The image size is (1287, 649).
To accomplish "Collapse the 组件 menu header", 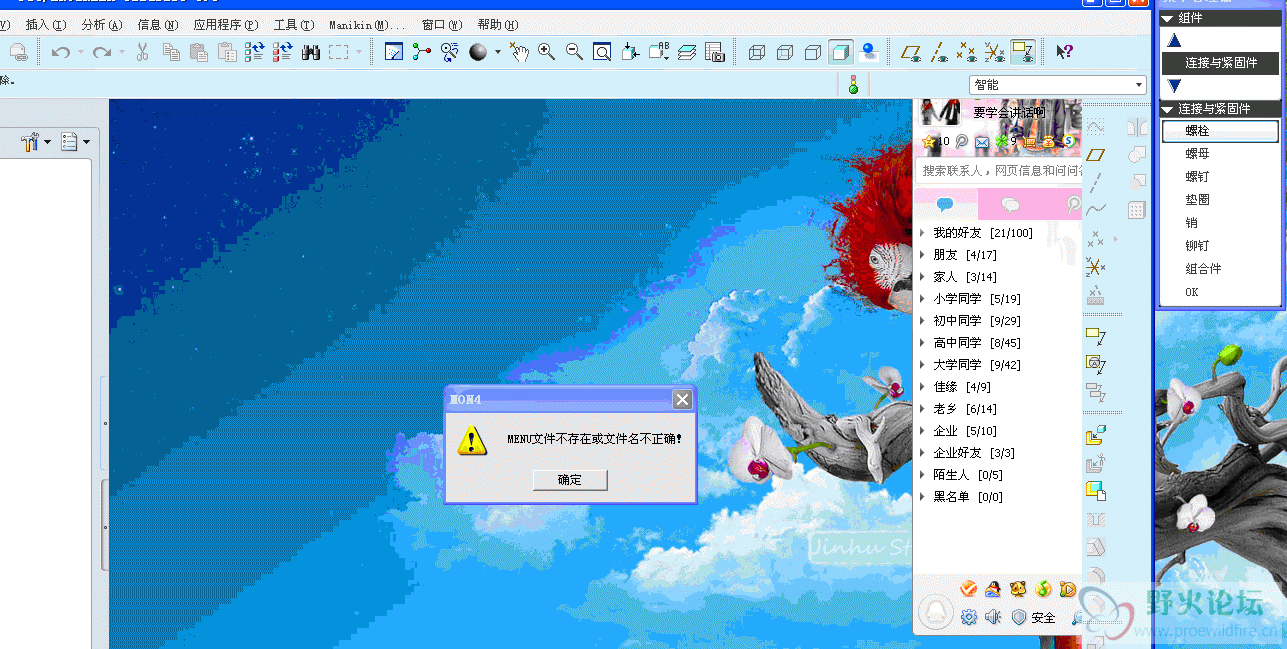I will [x=1219, y=18].
